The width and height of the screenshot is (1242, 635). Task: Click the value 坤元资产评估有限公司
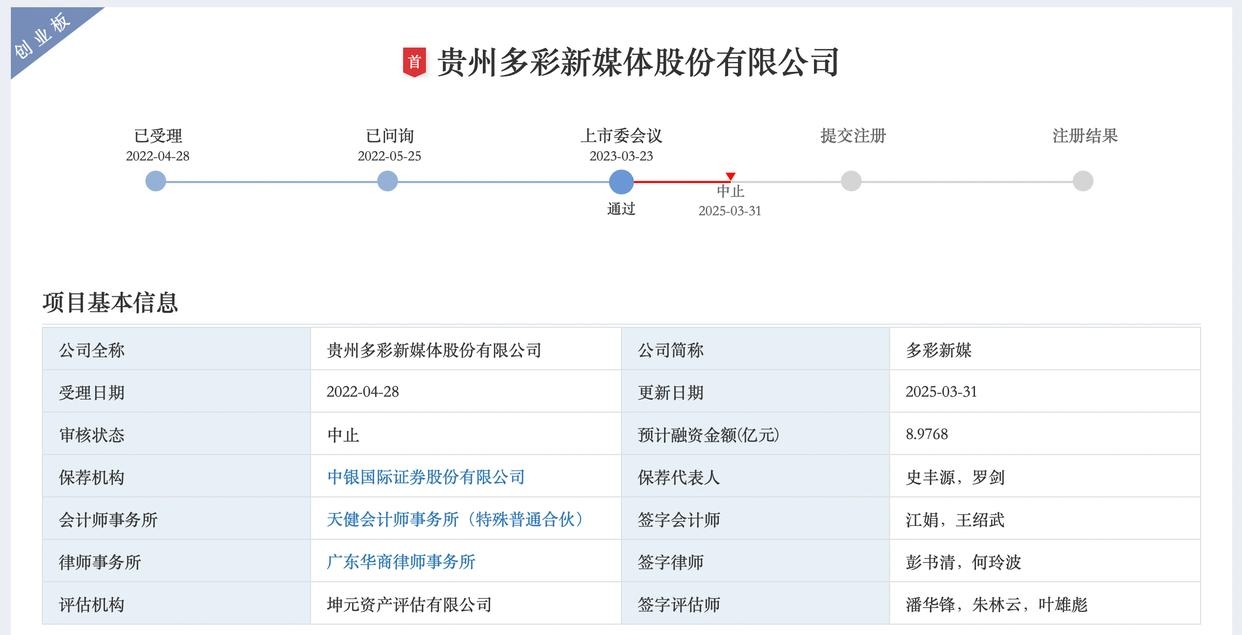coord(410,604)
